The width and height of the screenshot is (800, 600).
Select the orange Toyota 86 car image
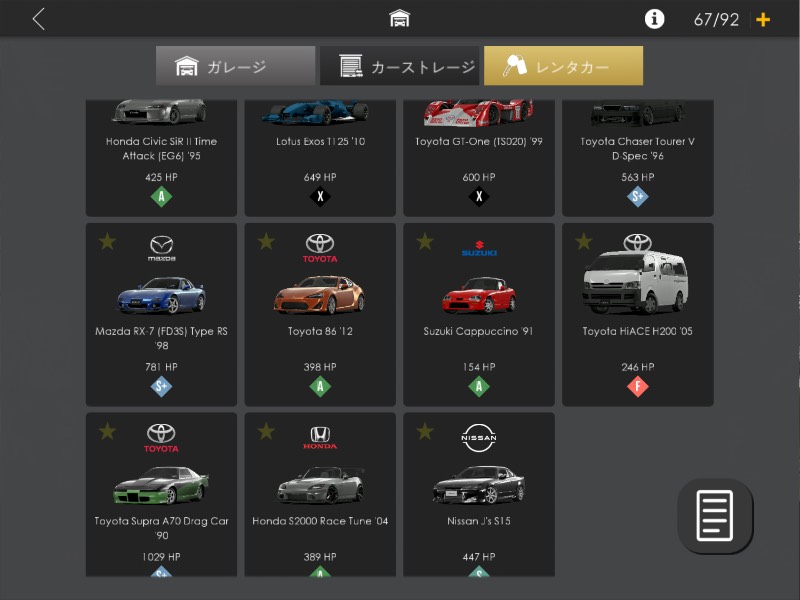(x=320, y=294)
